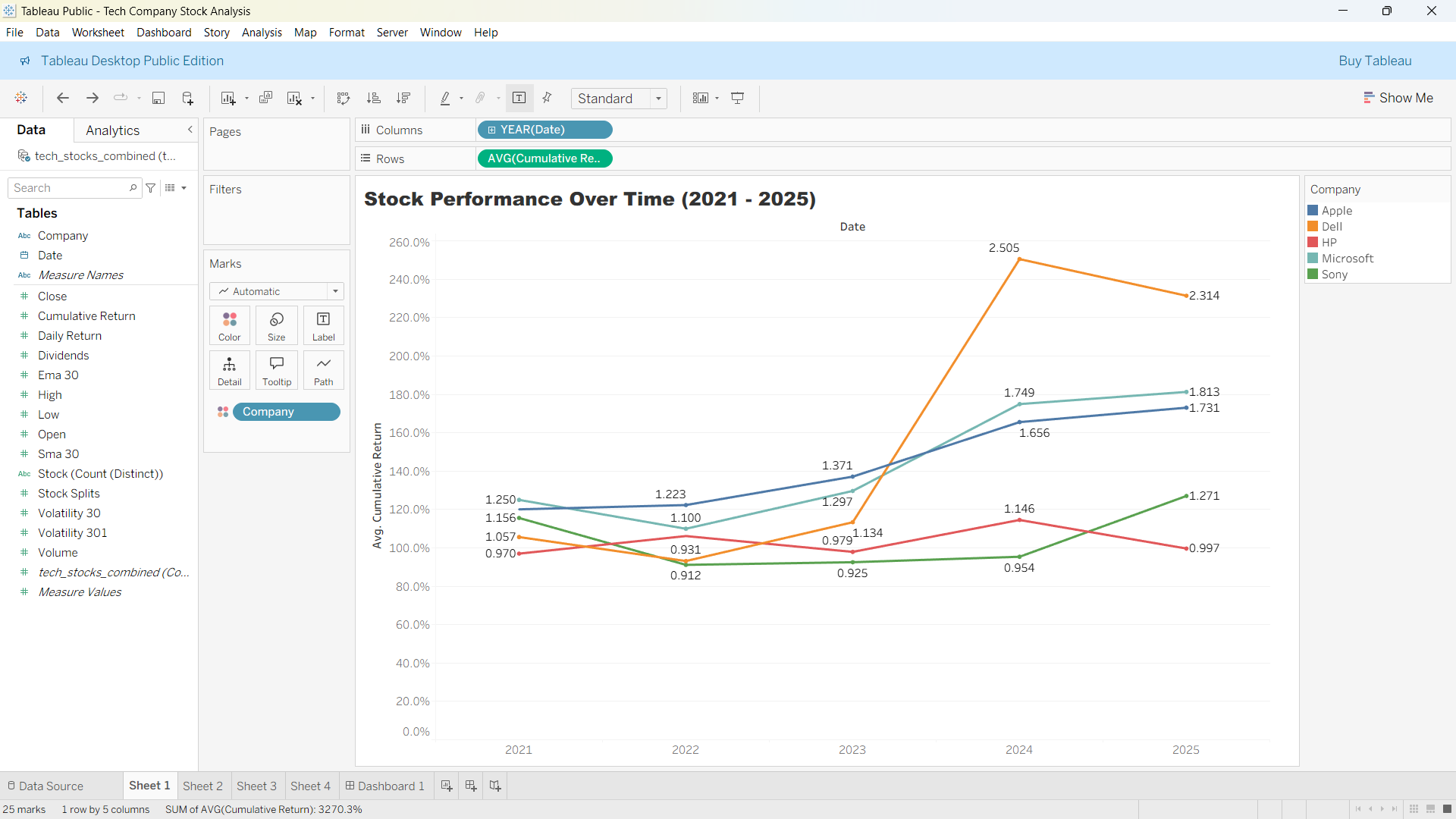Viewport: 1456px width, 819px height.
Task: Click the New Story tab icon
Action: coord(495,786)
